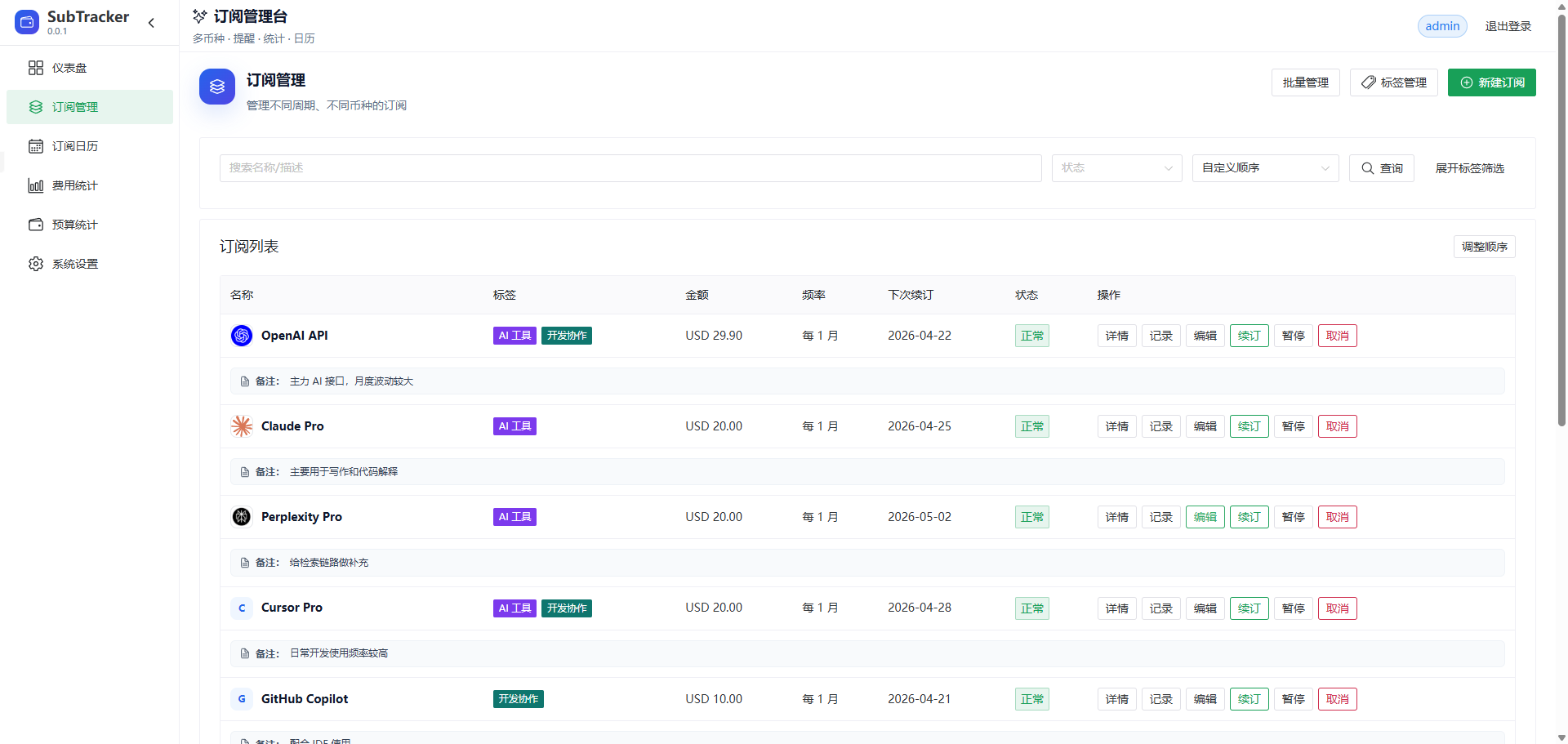
Task: Click 暂停 for GitHub Copilot
Action: click(x=1294, y=699)
